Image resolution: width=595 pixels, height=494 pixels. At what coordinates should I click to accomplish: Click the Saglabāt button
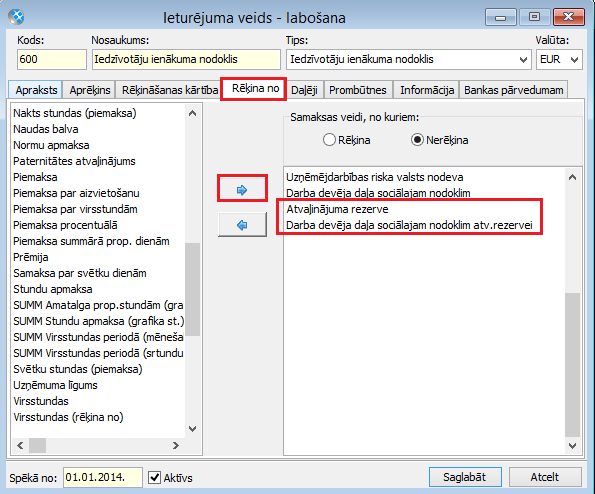[465, 477]
